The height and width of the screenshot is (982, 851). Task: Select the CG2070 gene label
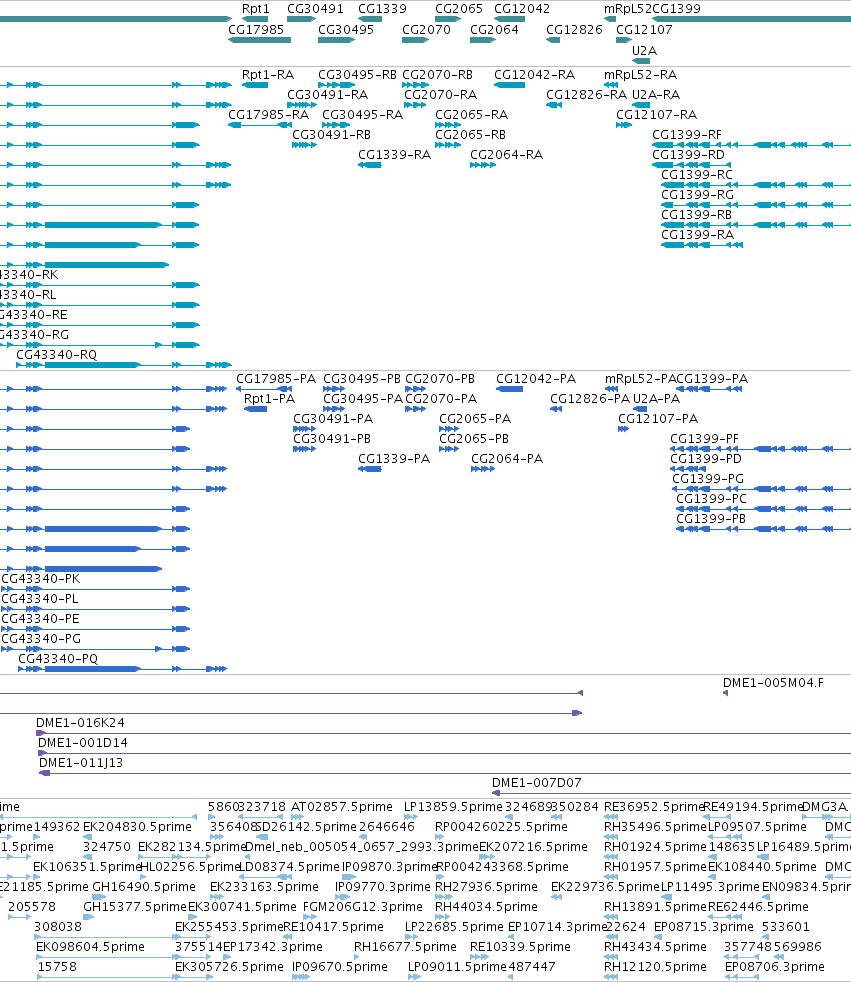[x=426, y=29]
